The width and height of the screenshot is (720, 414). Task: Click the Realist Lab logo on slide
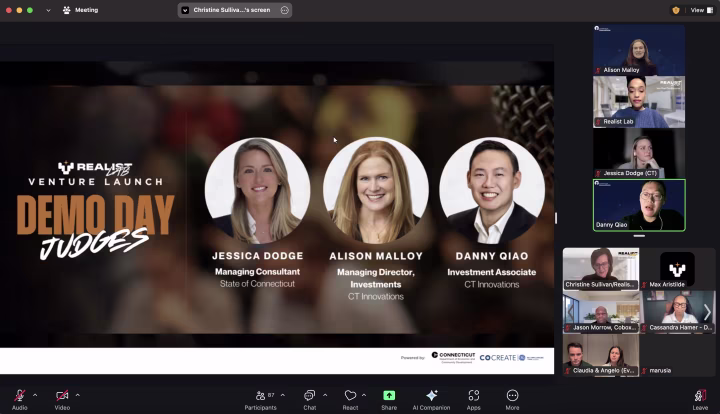click(95, 168)
